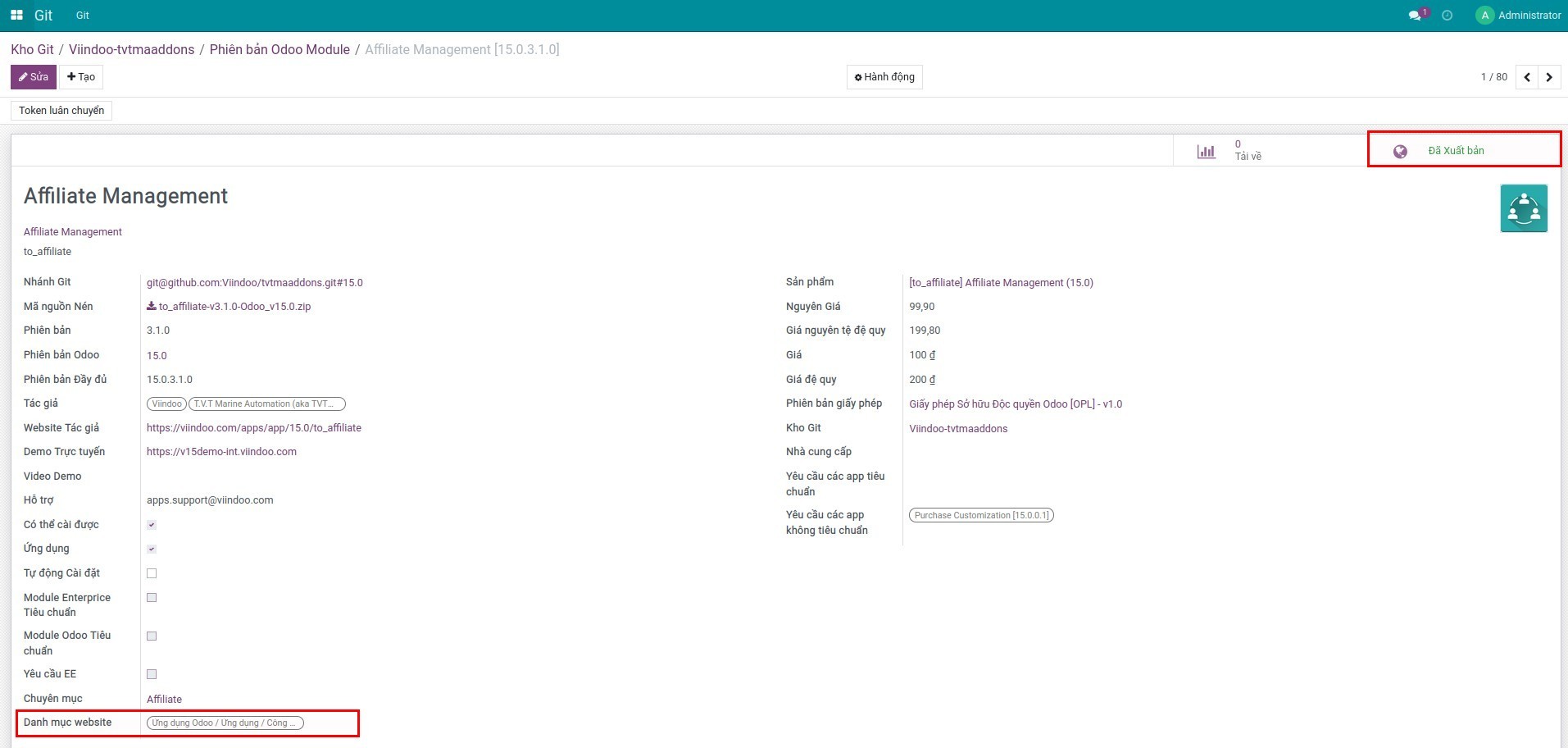This screenshot has width=1568, height=748.
Task: Open the Git top menu item
Action: coord(82,16)
